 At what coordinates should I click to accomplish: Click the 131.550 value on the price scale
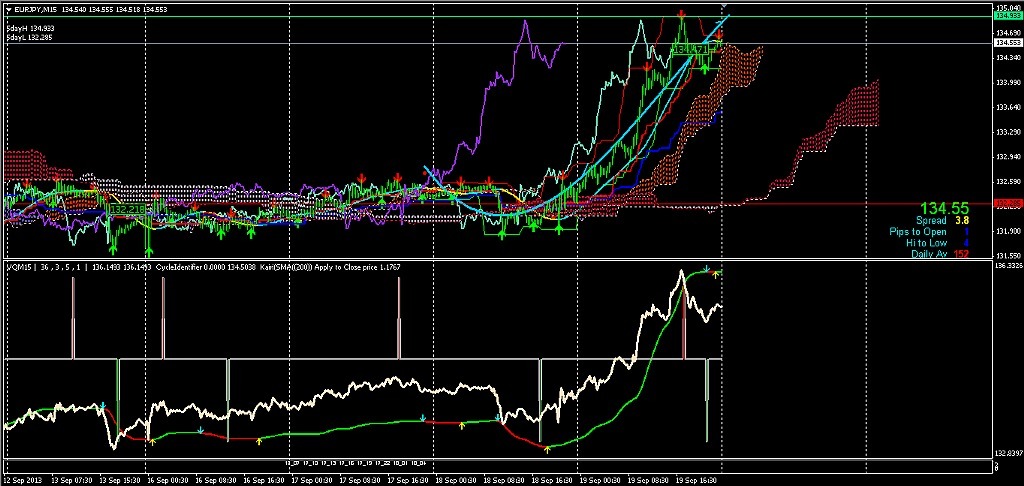1009,256
